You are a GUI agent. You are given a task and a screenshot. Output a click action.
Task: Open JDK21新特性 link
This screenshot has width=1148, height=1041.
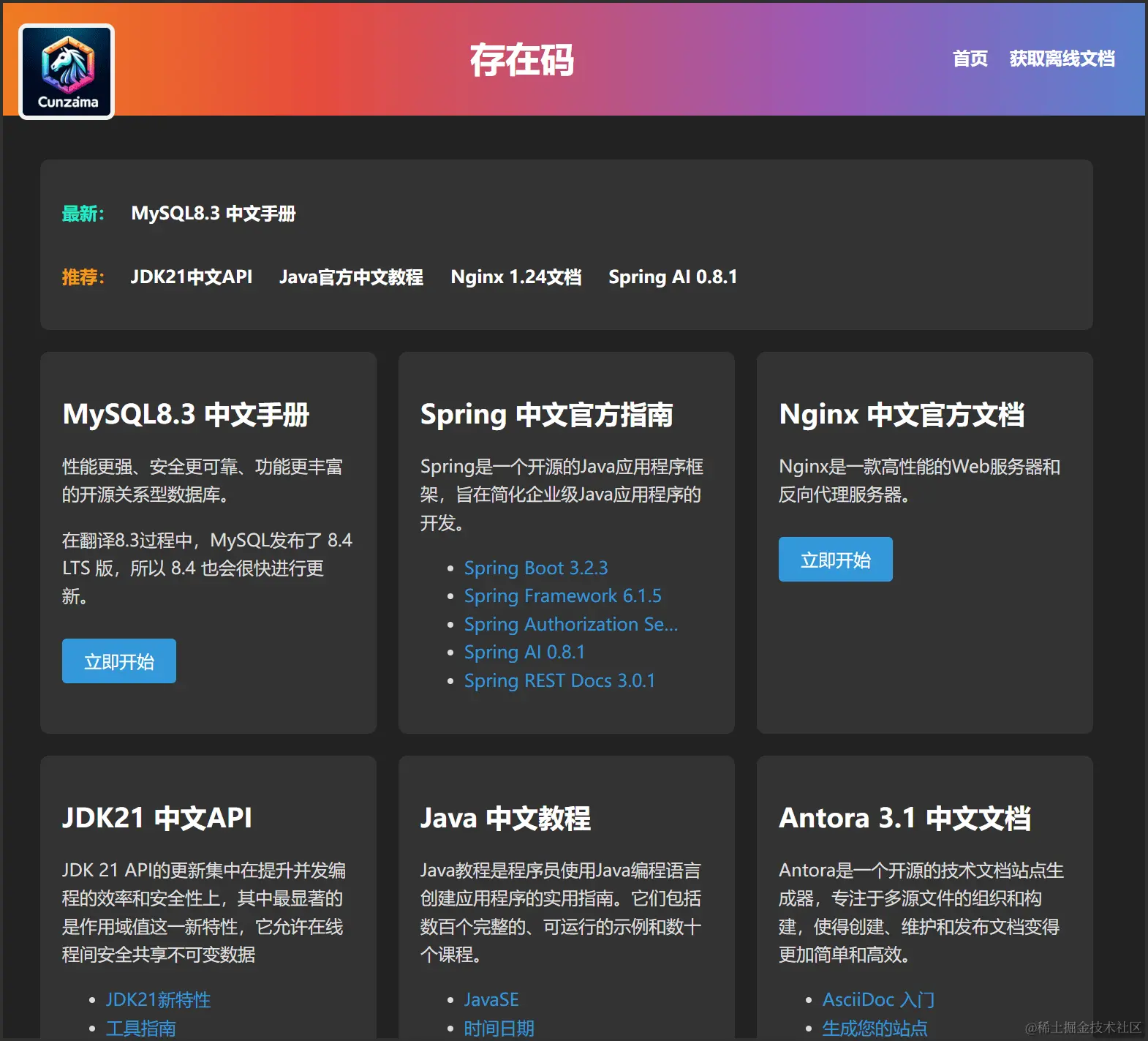click(x=158, y=1000)
